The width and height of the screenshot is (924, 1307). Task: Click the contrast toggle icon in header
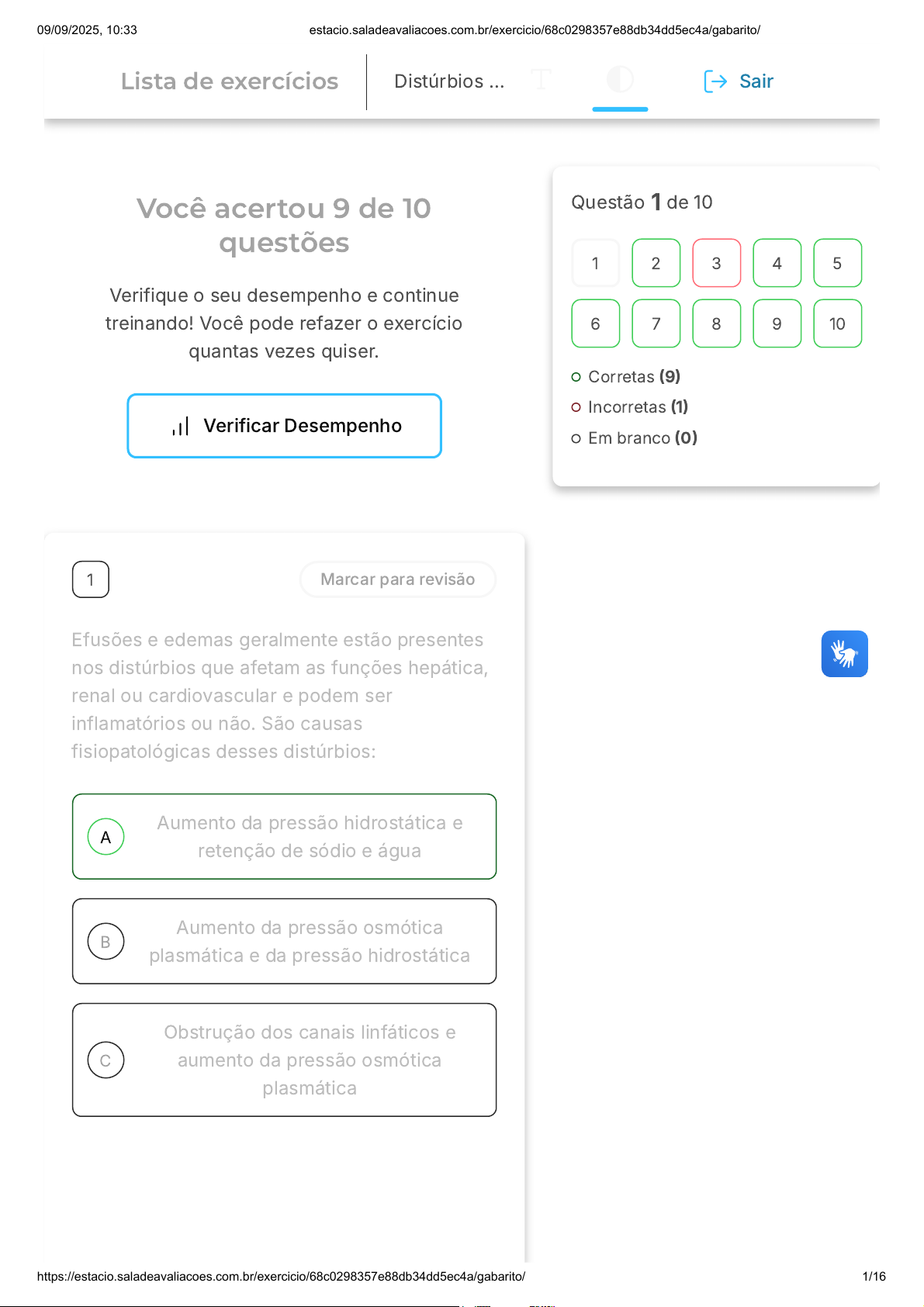pos(620,80)
